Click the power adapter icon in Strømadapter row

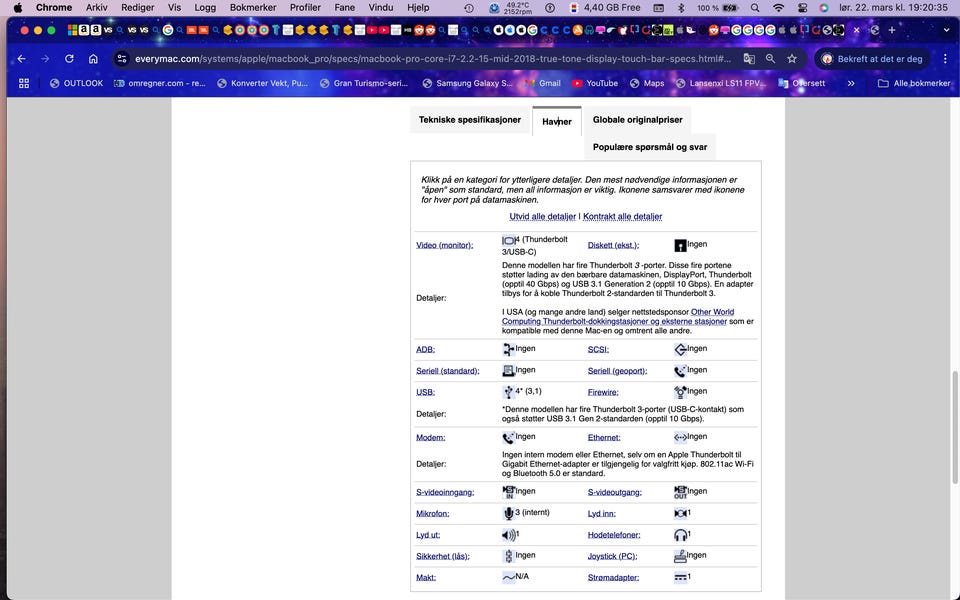(x=680, y=577)
